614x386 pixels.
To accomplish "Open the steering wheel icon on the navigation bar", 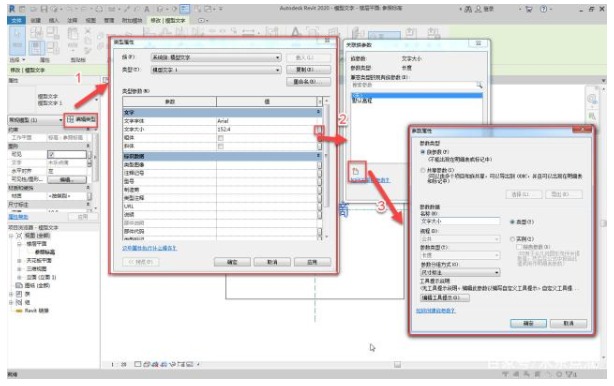I will (x=592, y=99).
